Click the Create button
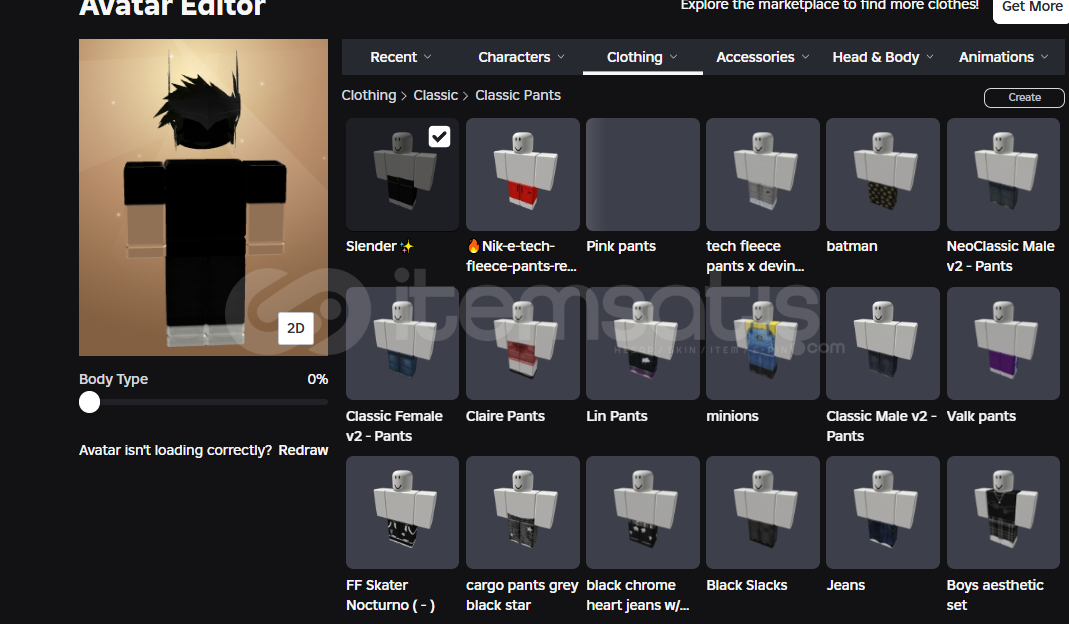Viewport: 1069px width, 624px height. coord(1024,98)
